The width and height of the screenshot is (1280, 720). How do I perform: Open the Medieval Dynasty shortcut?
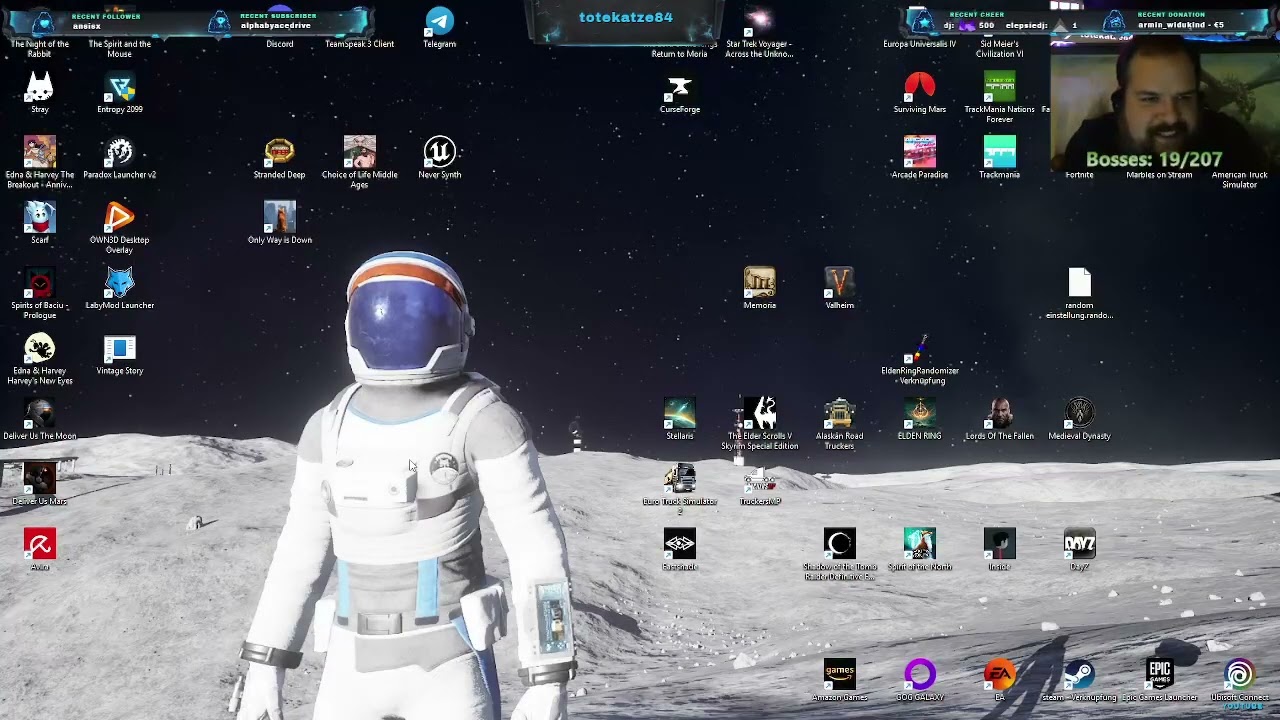tap(1080, 413)
